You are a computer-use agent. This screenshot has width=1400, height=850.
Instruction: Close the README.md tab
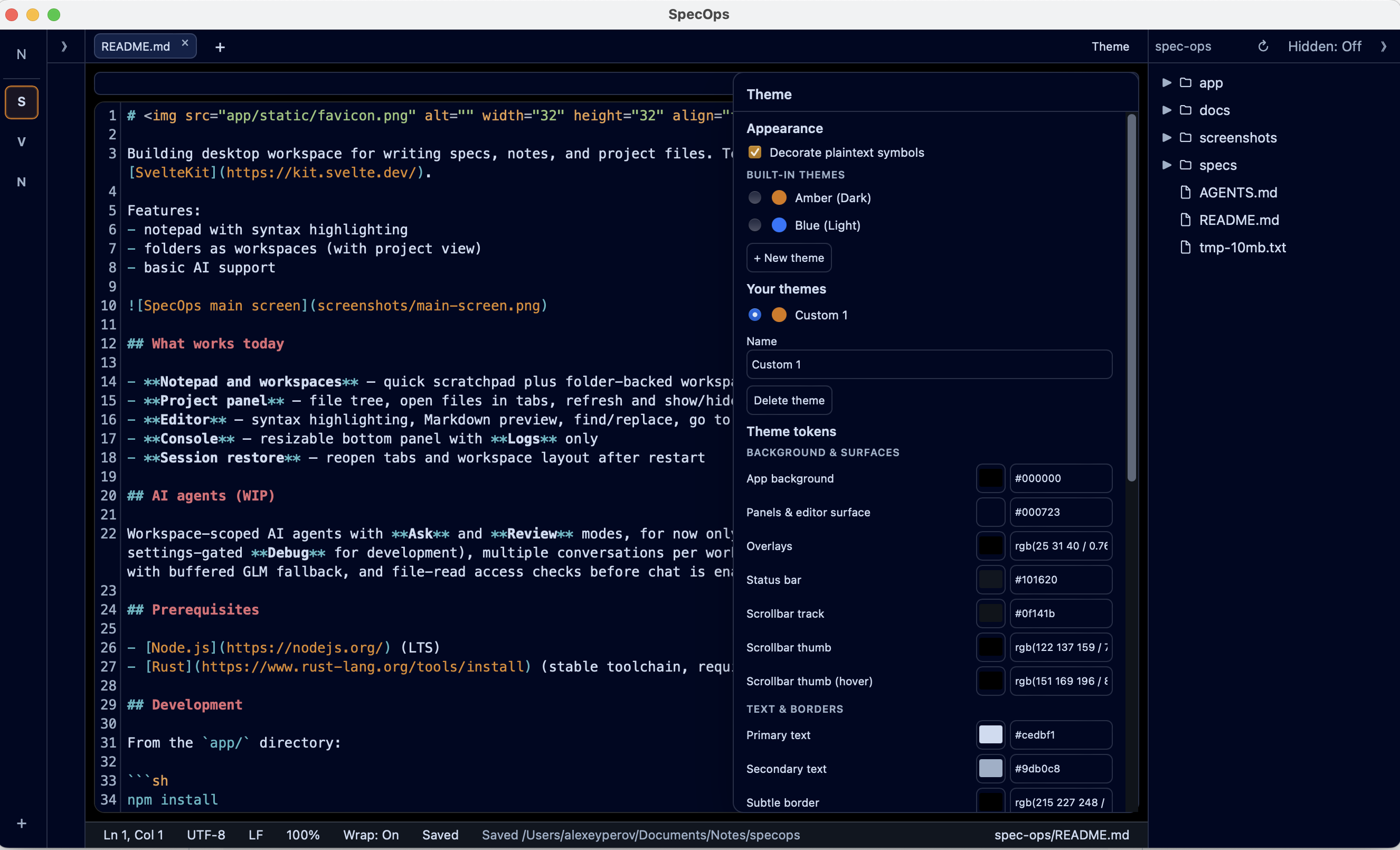click(185, 43)
